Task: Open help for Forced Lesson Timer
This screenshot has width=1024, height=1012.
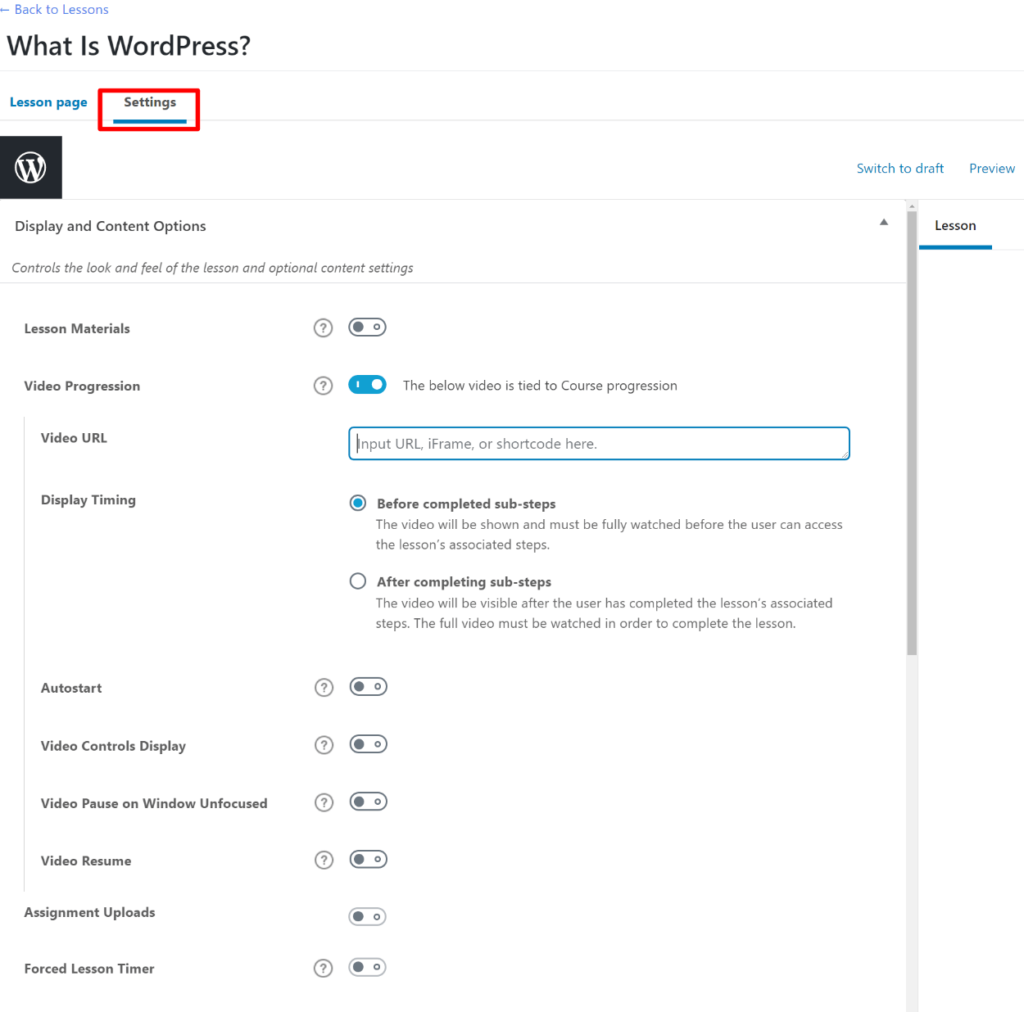Action: [323, 968]
